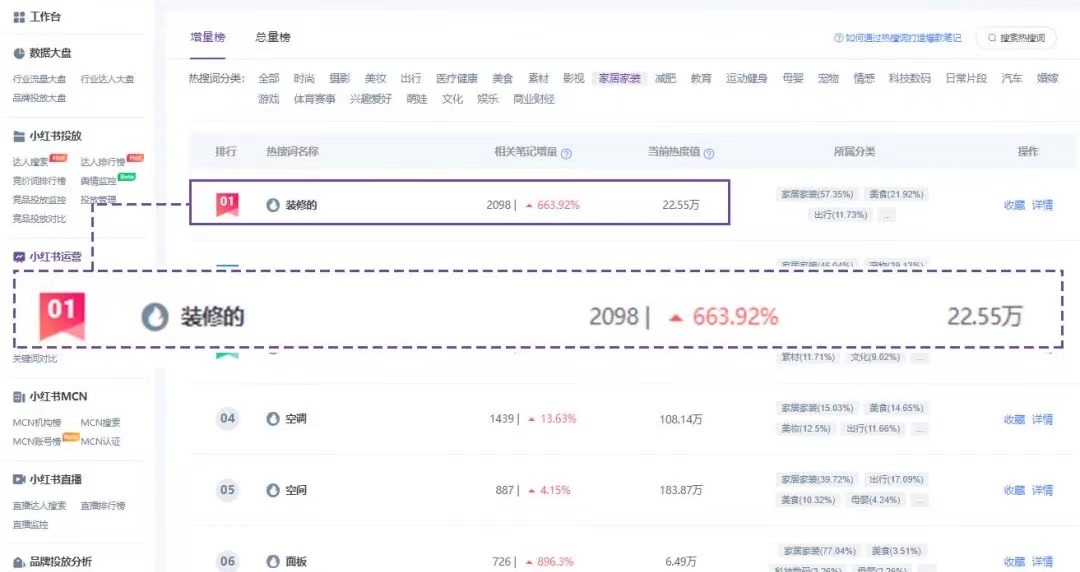1080x572 pixels.
Task: Select the 商业财经 category filter
Action: [x=534, y=99]
